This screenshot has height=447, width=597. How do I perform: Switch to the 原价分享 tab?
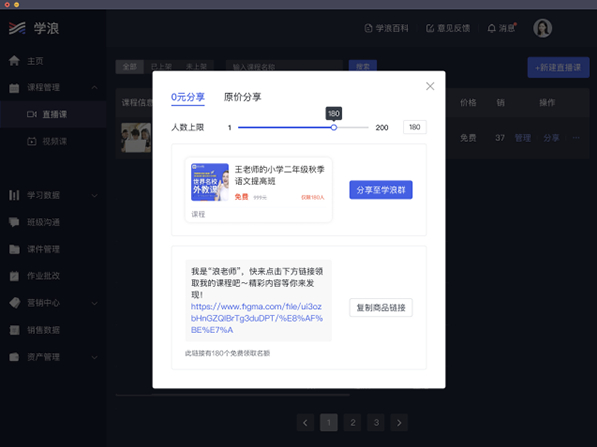pos(243,97)
